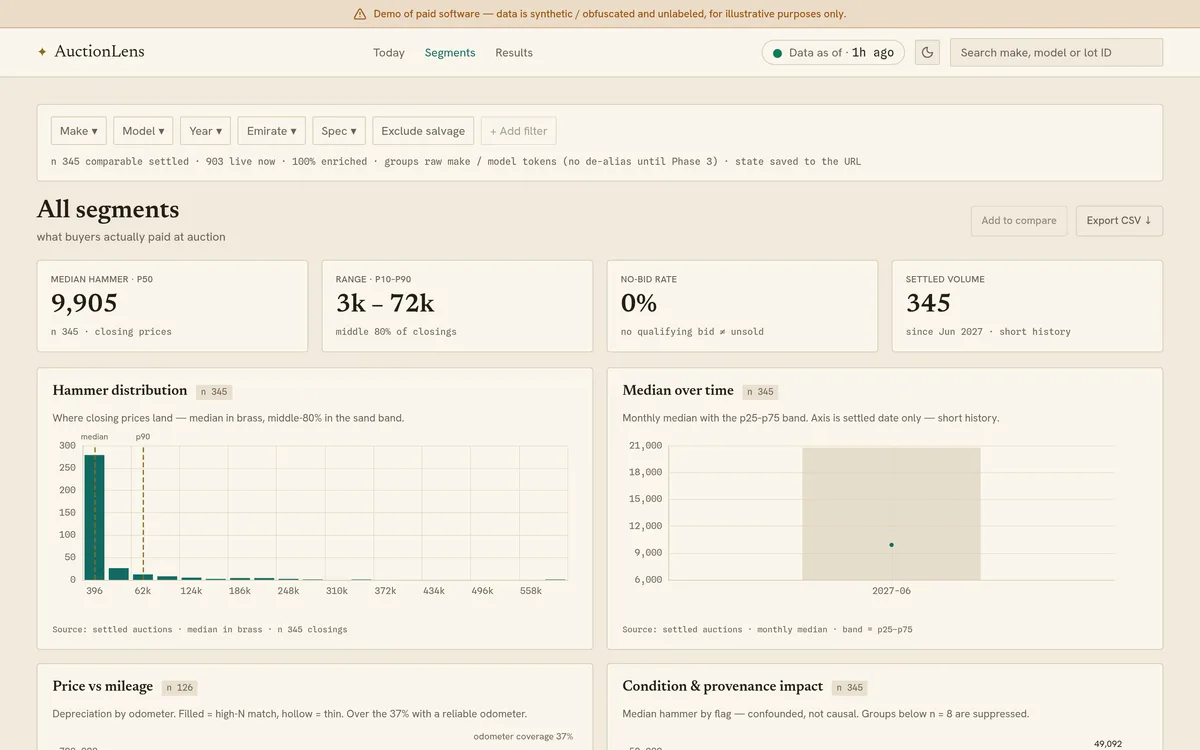The image size is (1200, 750).
Task: Click the n 345 badge beside Hammer distribution
Action: [x=214, y=392]
